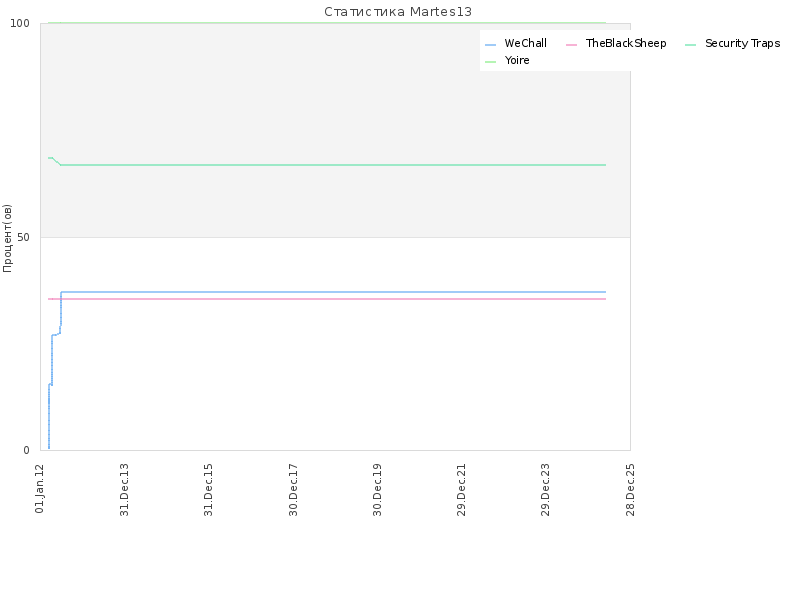Click the Security Traps legend label
The width and height of the screenshot is (800, 600).
(743, 43)
